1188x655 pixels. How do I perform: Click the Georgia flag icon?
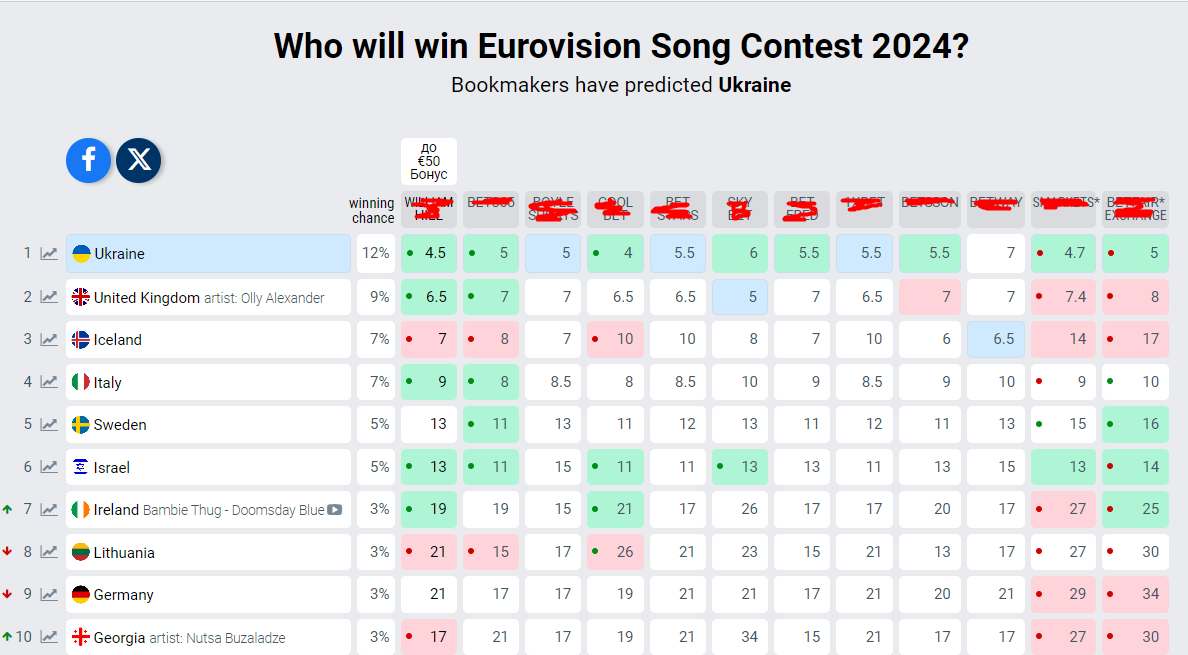[x=81, y=637]
